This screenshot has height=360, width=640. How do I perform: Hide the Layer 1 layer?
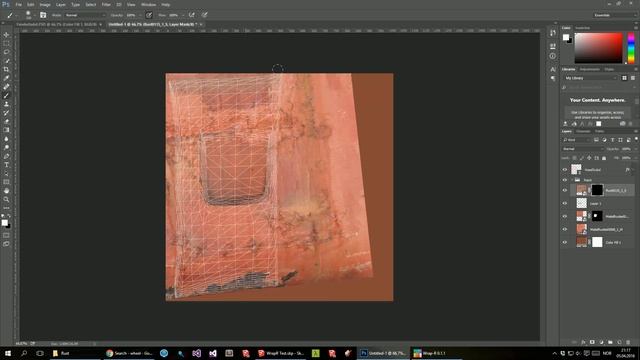(x=565, y=203)
